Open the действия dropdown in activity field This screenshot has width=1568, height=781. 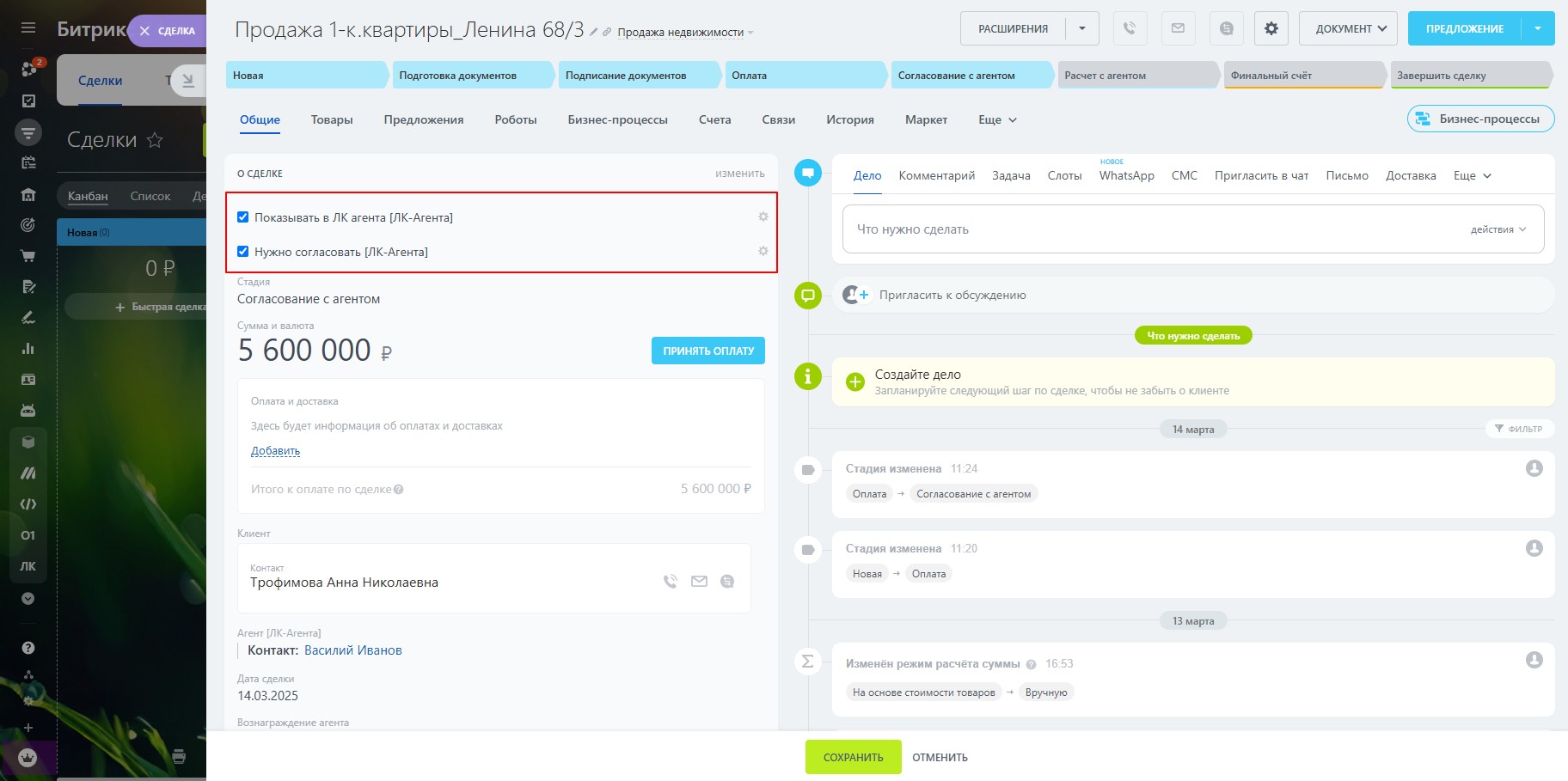(1498, 229)
